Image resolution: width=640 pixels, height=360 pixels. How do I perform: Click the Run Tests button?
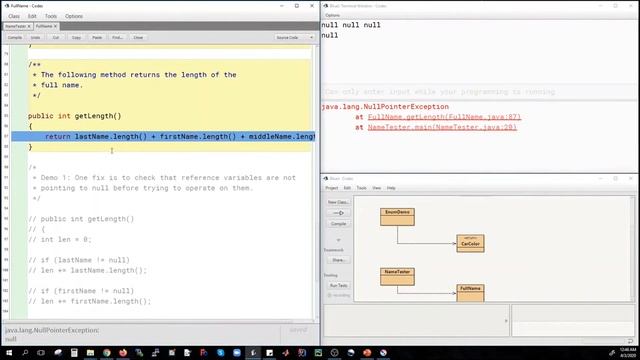[338, 286]
